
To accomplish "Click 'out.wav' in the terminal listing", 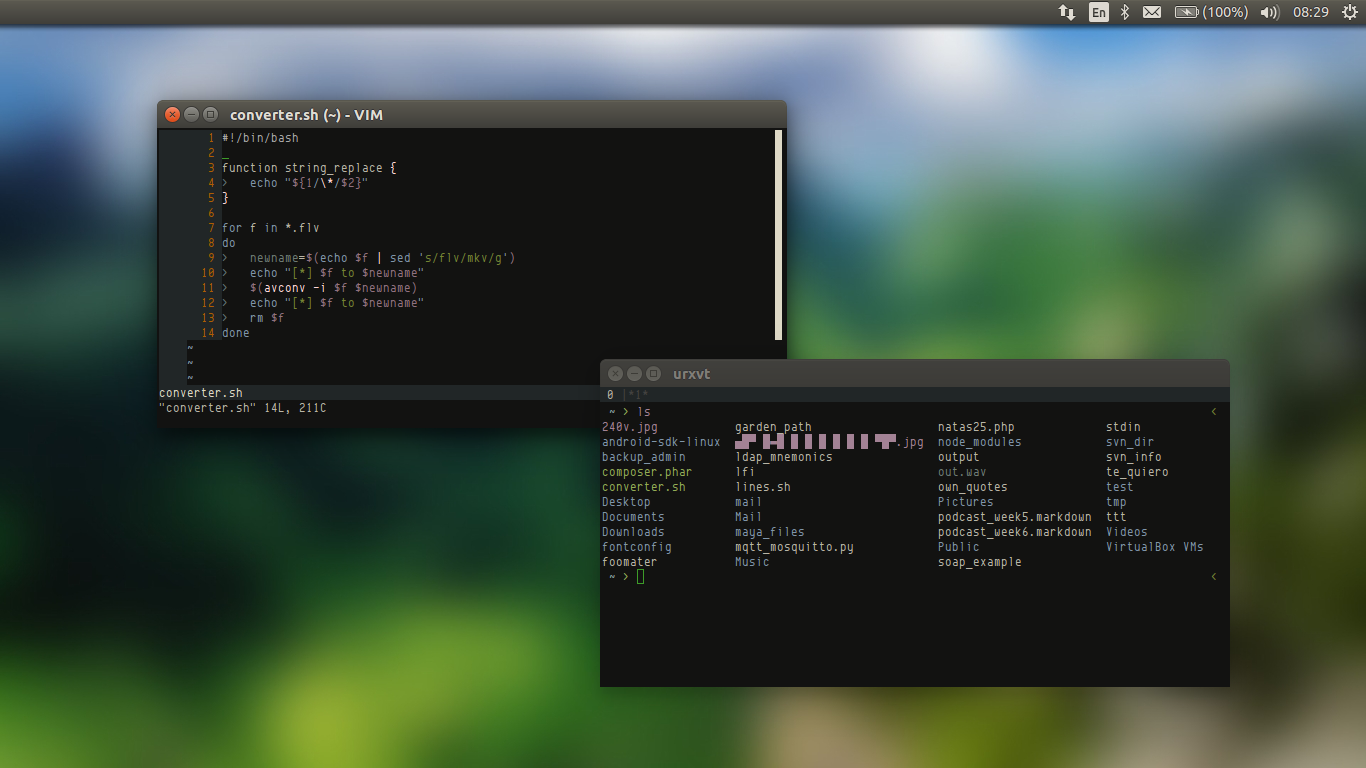I will 962,472.
